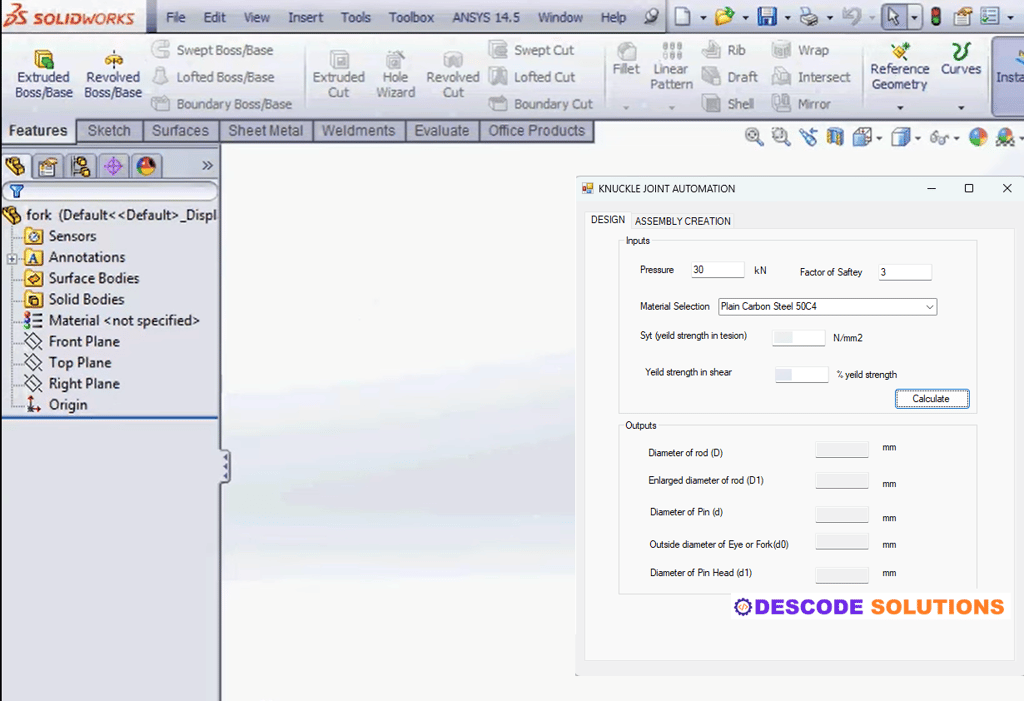Screen dimensions: 1024x701
Task: Switch to the ASSEMBLY CREATION tab
Action: [682, 221]
